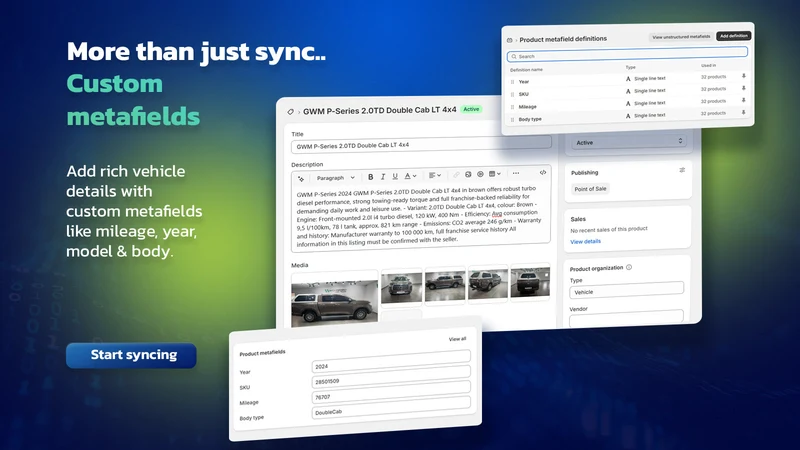Viewport: 800px width, 450px height.
Task: Open the insert table dropdown
Action: 495,173
